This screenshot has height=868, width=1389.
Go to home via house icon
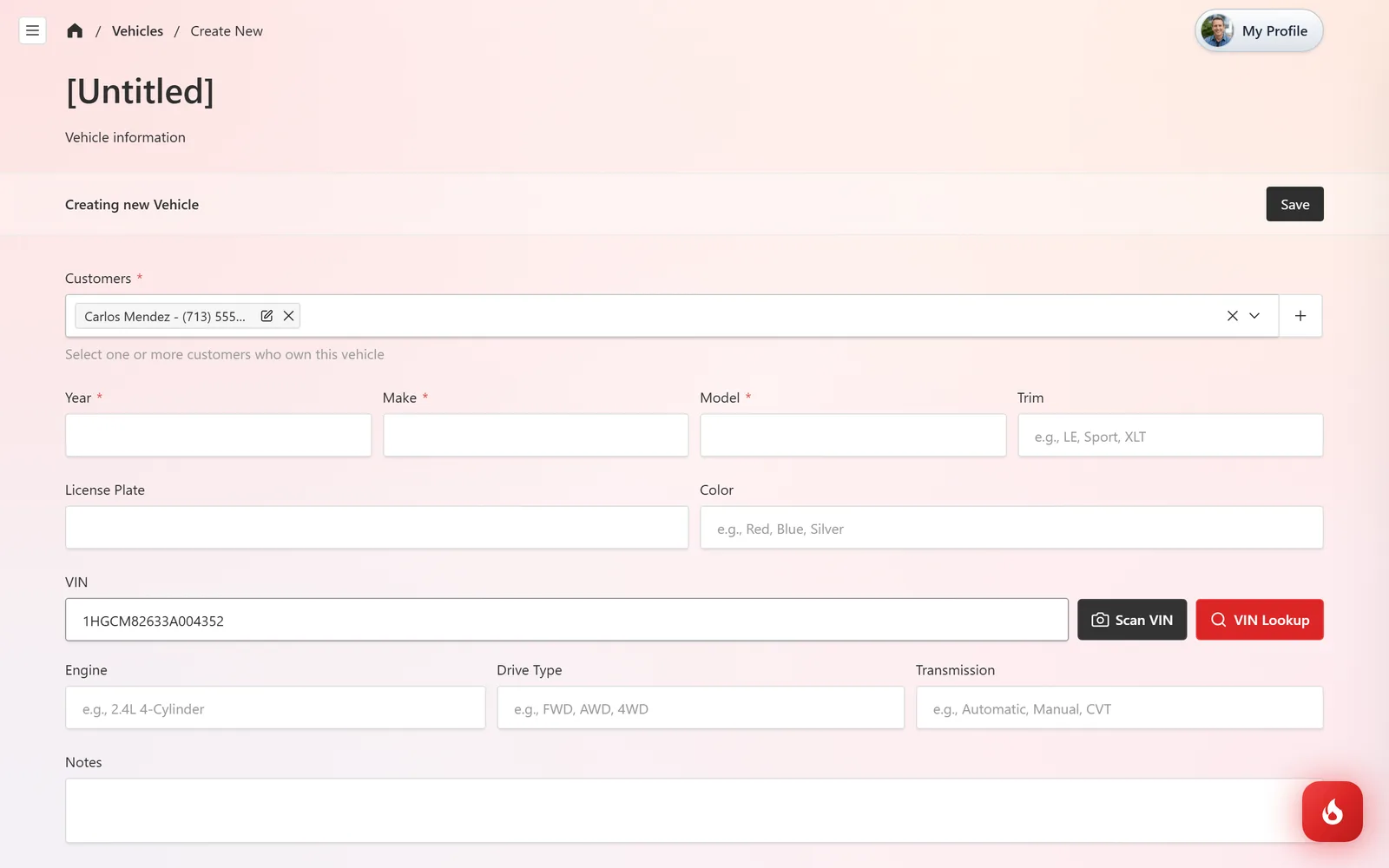[x=75, y=31]
